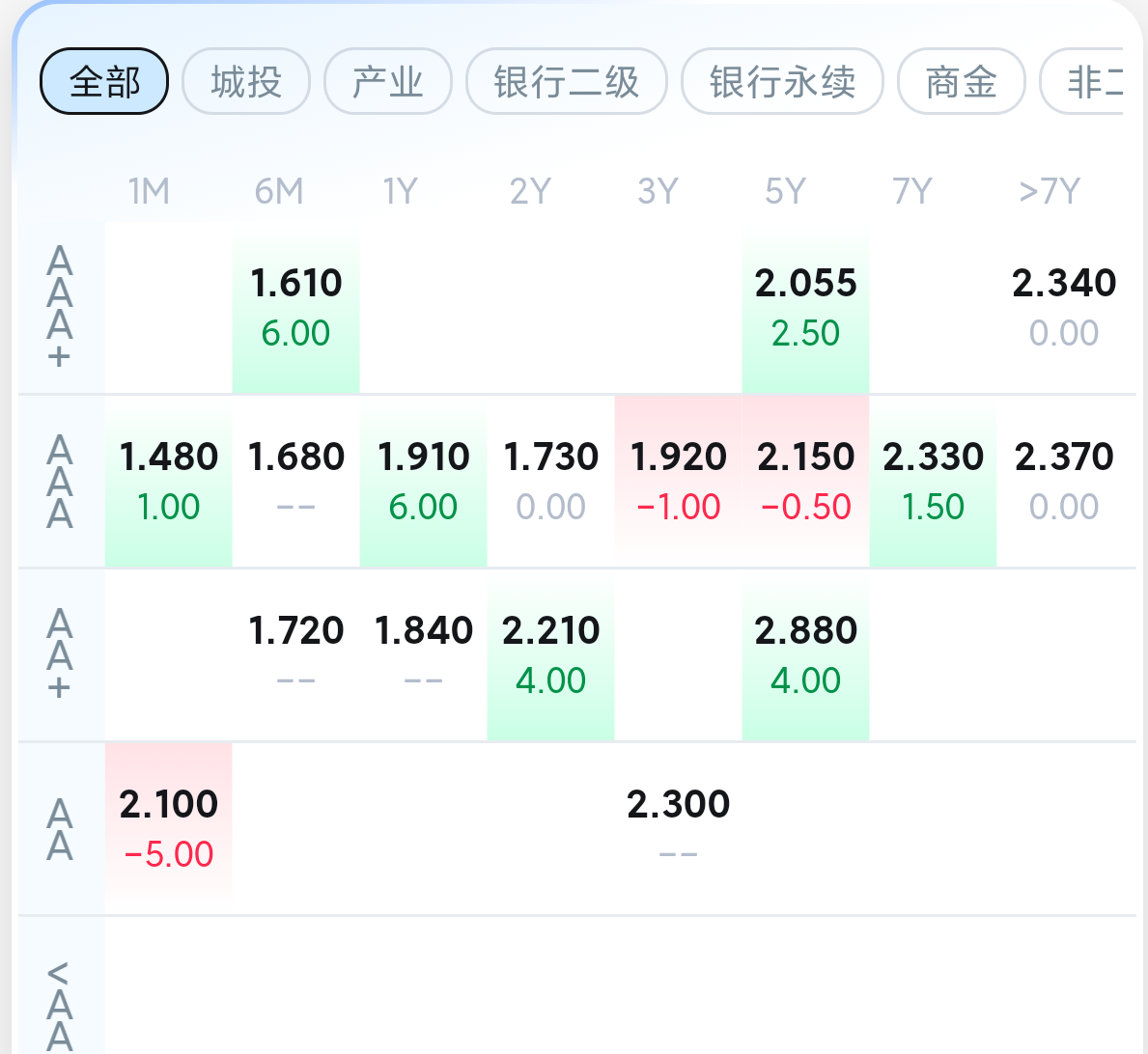Click the AAA 1M yield 1.480
The image size is (1148, 1054).
pos(169,481)
